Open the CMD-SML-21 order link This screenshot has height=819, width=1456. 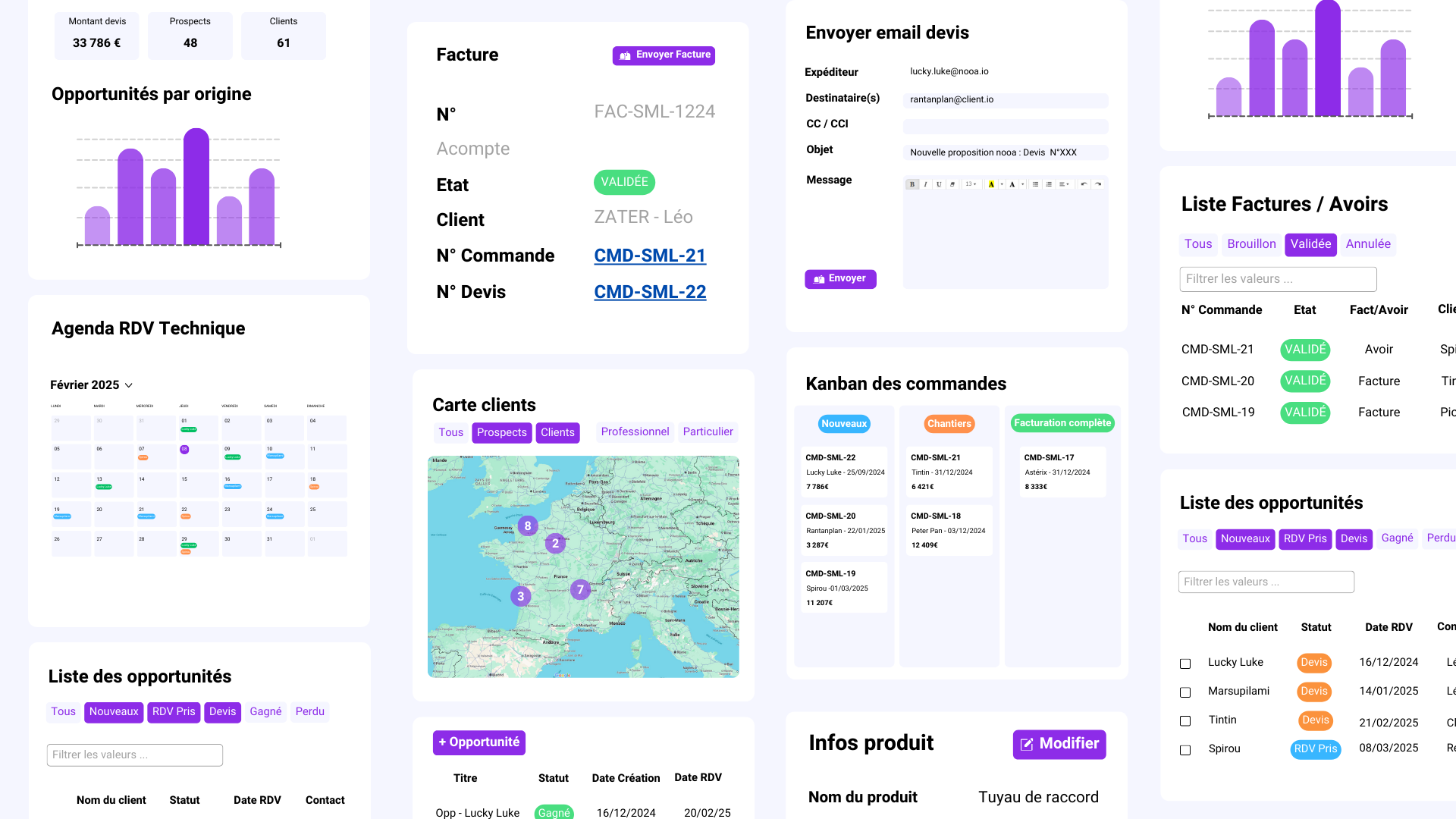click(x=650, y=256)
